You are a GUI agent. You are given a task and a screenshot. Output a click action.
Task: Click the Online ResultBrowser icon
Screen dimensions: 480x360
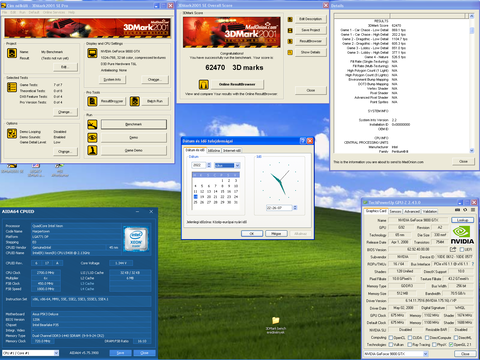pos(204,84)
